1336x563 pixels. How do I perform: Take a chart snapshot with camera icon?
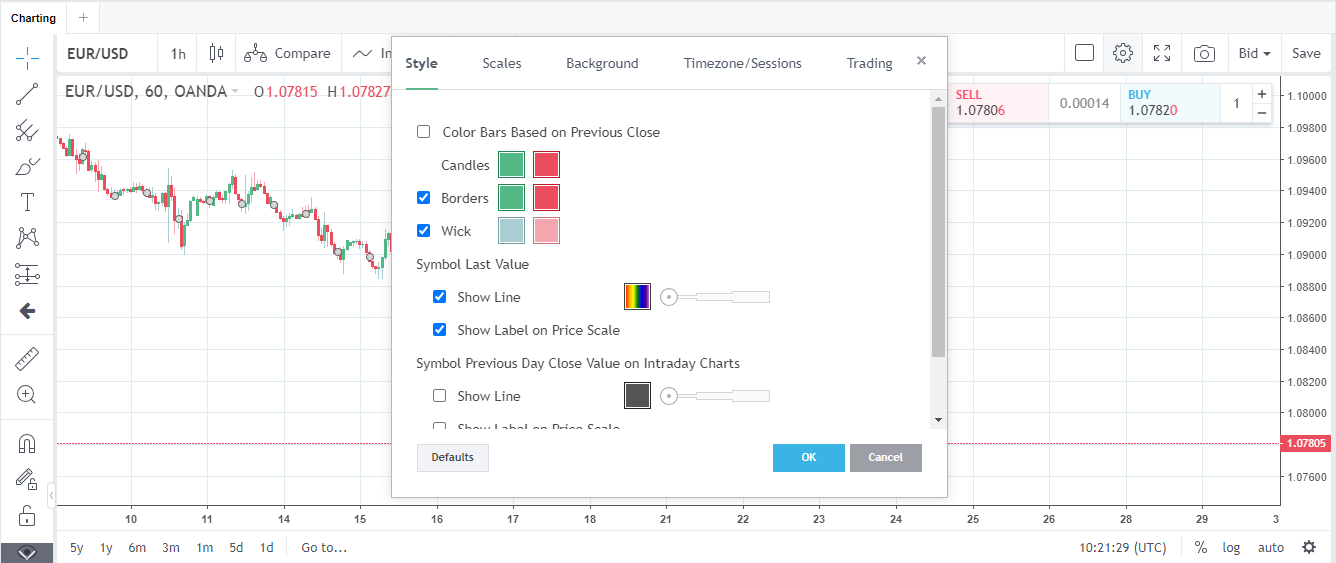tap(1204, 53)
